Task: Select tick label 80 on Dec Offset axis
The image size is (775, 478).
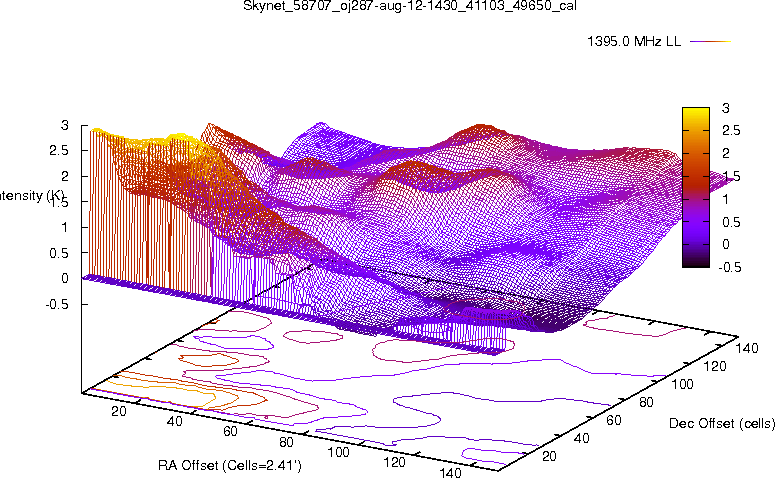Action: point(646,402)
